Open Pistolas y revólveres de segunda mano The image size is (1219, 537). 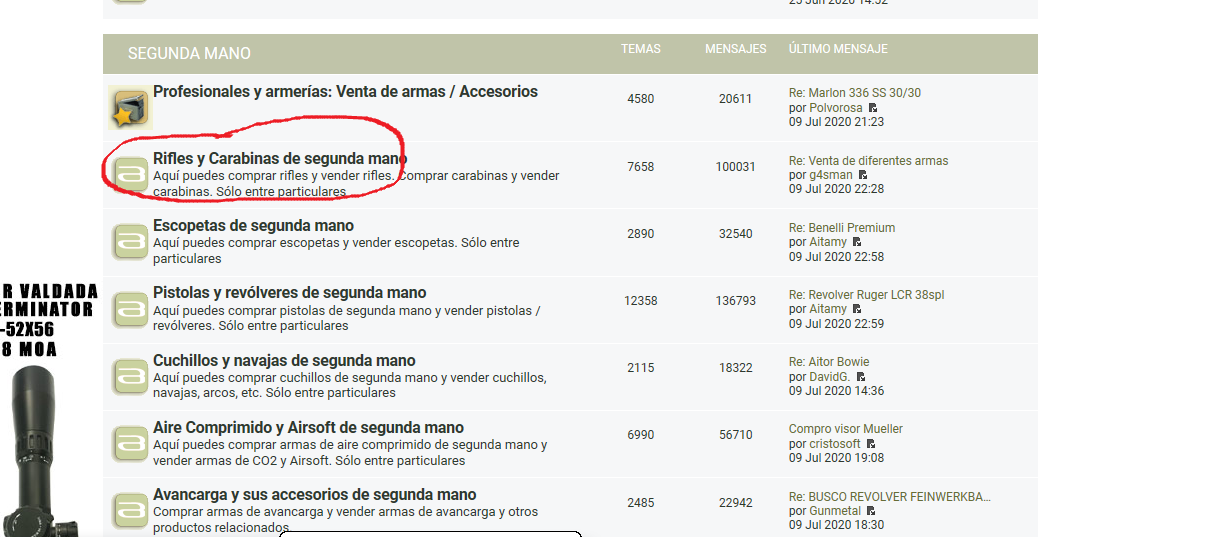point(289,293)
